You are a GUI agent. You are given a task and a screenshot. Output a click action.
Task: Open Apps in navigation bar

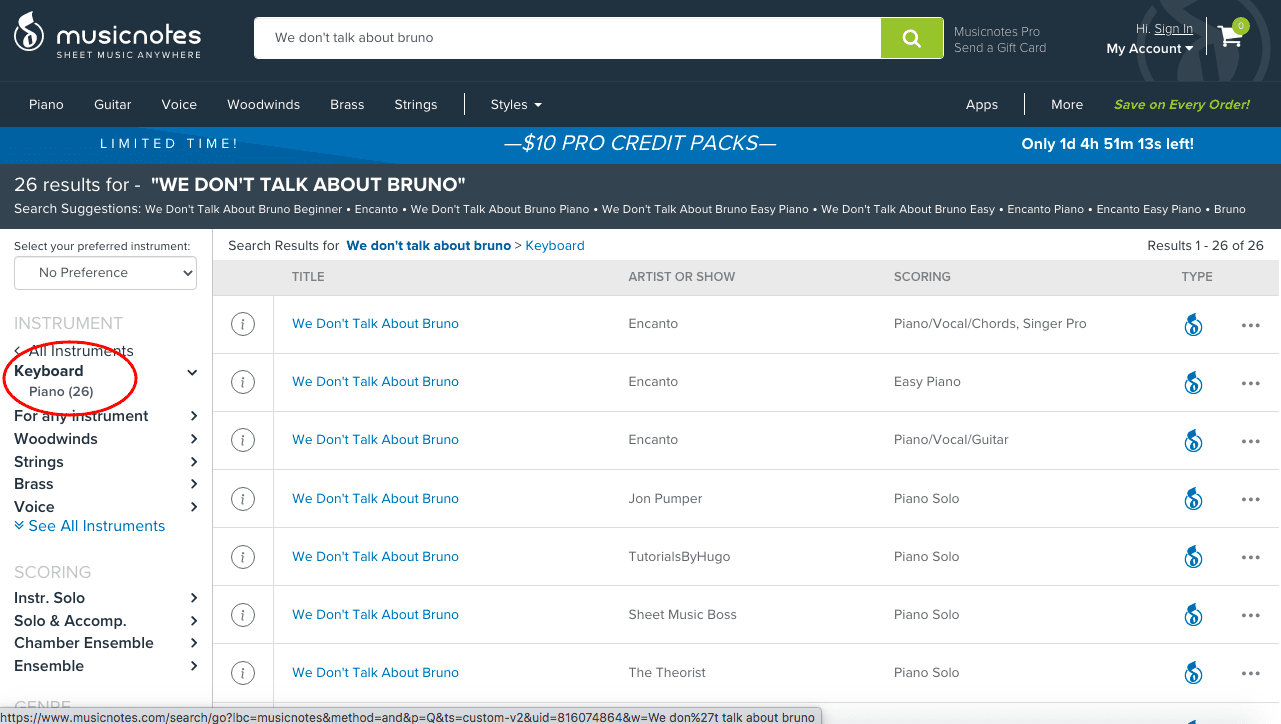pos(982,105)
